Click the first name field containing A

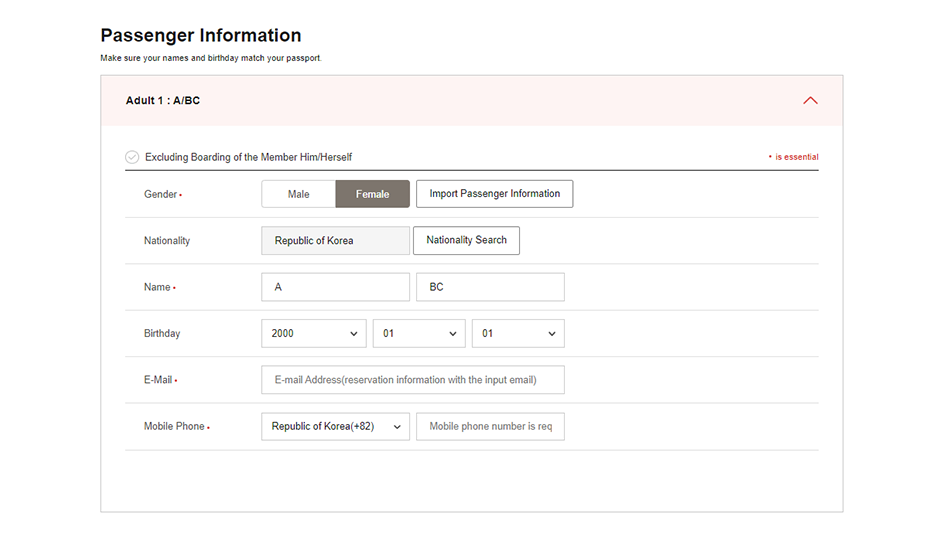pyautogui.click(x=335, y=287)
